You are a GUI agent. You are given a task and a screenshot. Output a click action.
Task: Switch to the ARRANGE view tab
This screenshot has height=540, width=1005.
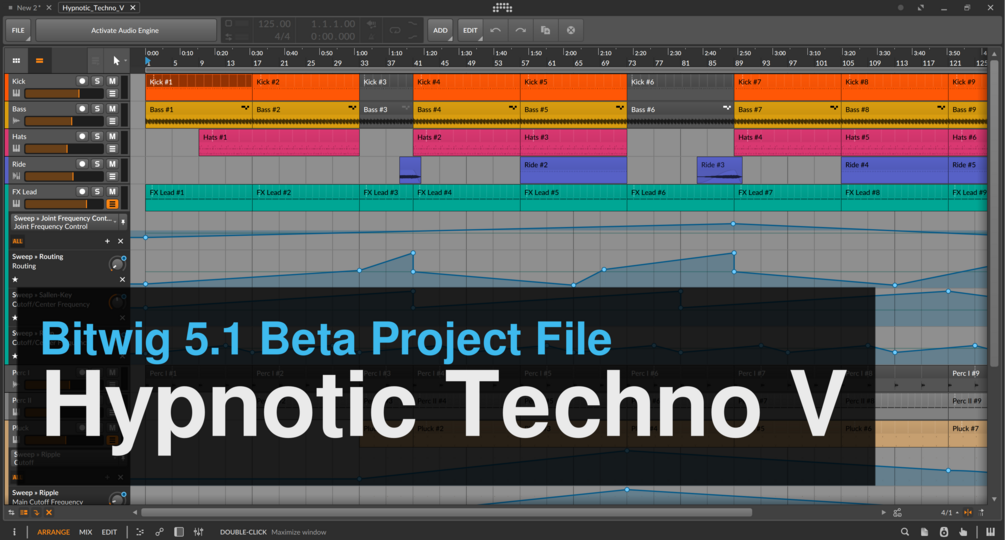(x=53, y=532)
